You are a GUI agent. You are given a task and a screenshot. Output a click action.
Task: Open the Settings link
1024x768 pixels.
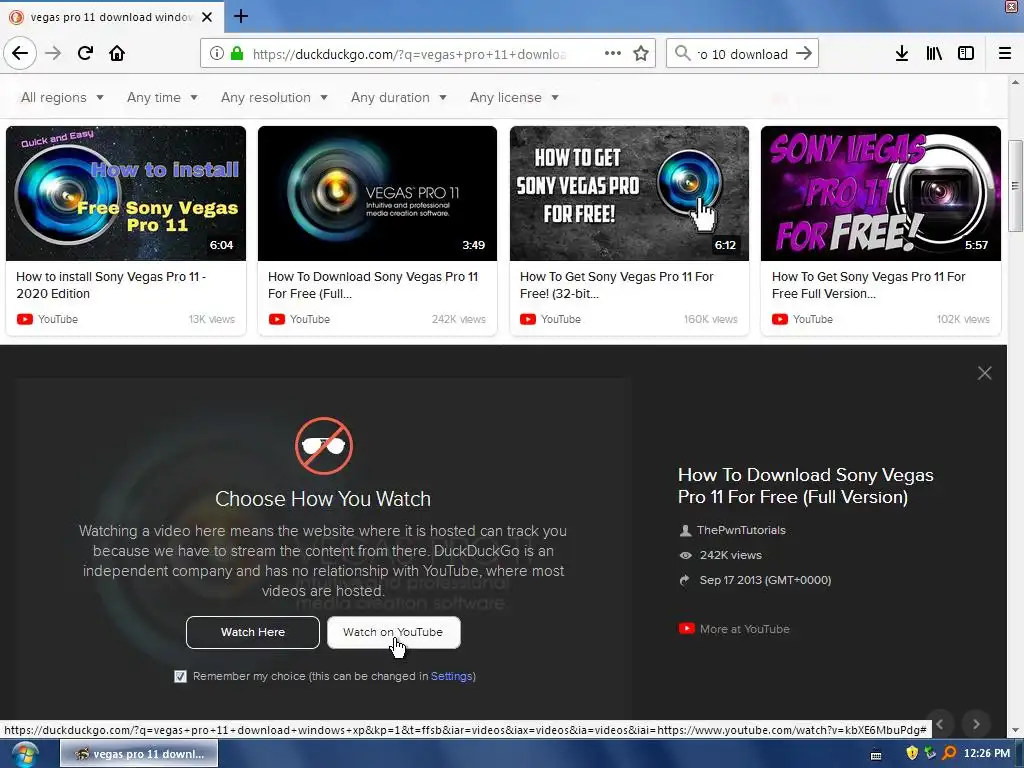[451, 676]
